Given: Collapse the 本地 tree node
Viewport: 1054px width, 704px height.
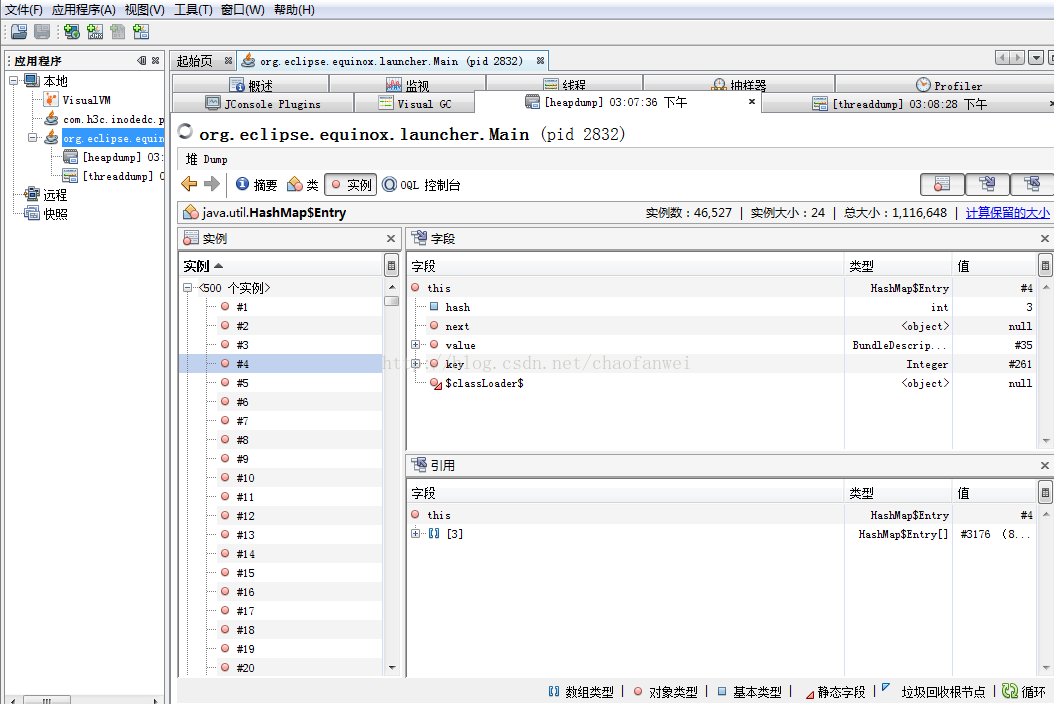Looking at the screenshot, I should tap(13, 81).
